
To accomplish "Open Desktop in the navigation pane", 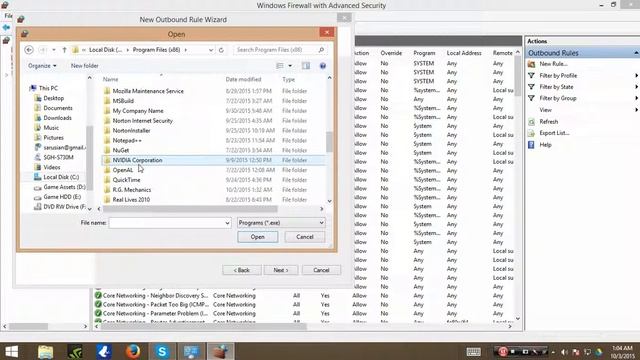I will (53, 98).
